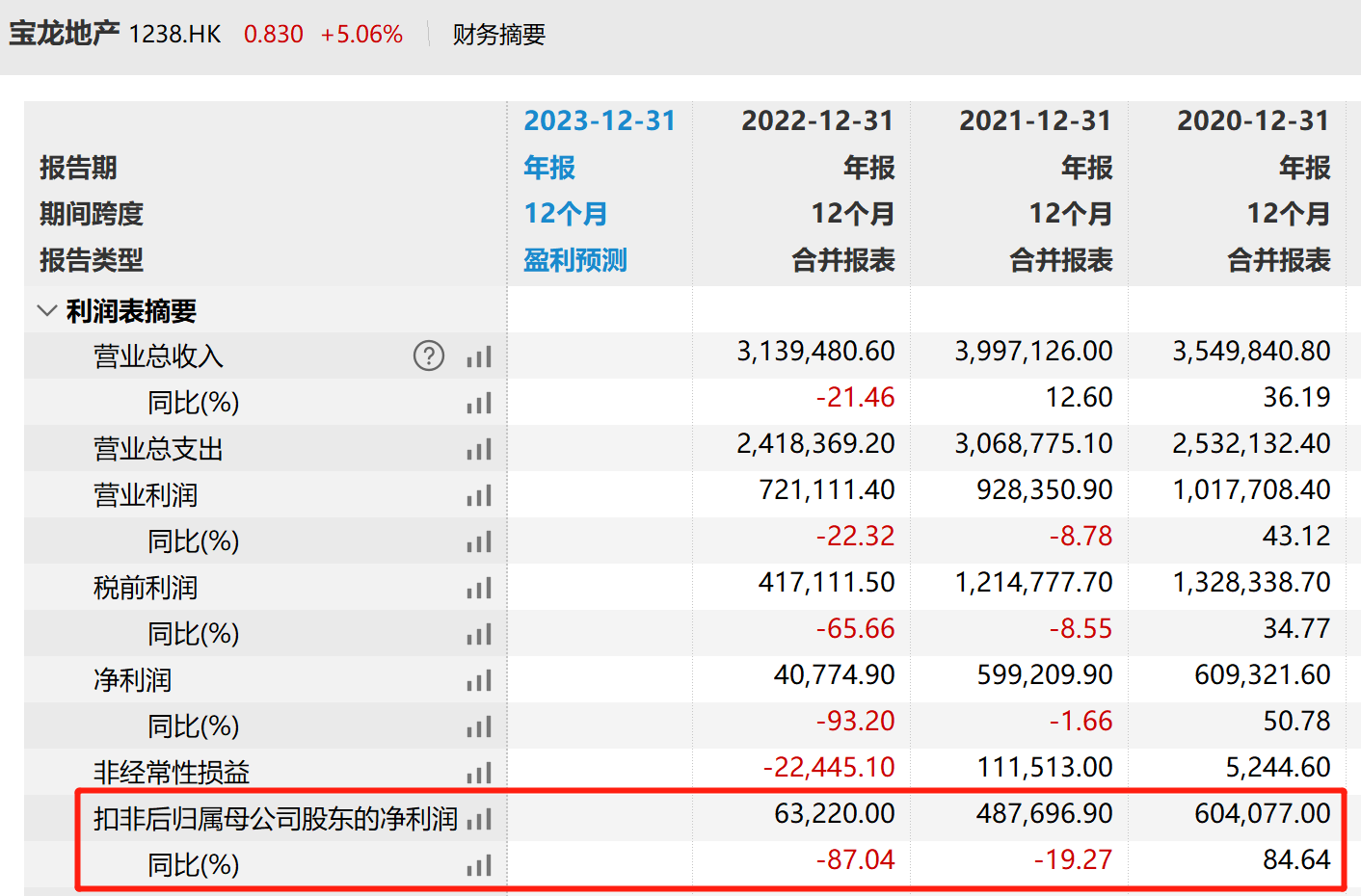
Task: Click the red value -65.66
Action: click(x=856, y=628)
